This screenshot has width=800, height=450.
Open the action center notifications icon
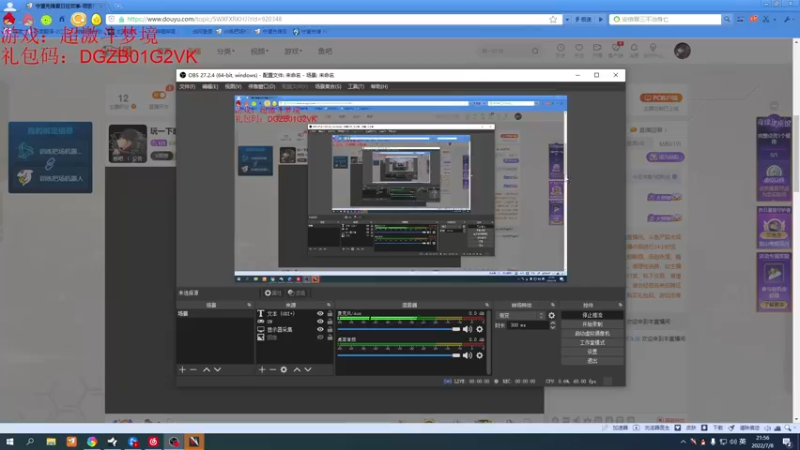[x=787, y=441]
